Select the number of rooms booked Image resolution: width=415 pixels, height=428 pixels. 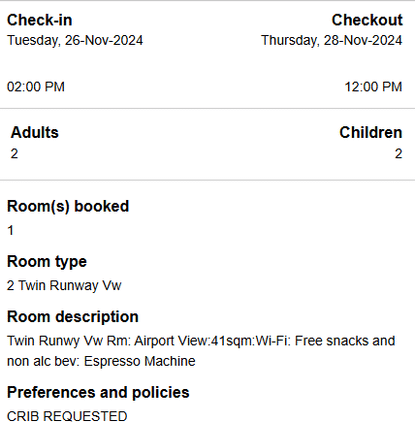pyautogui.click(x=10, y=230)
